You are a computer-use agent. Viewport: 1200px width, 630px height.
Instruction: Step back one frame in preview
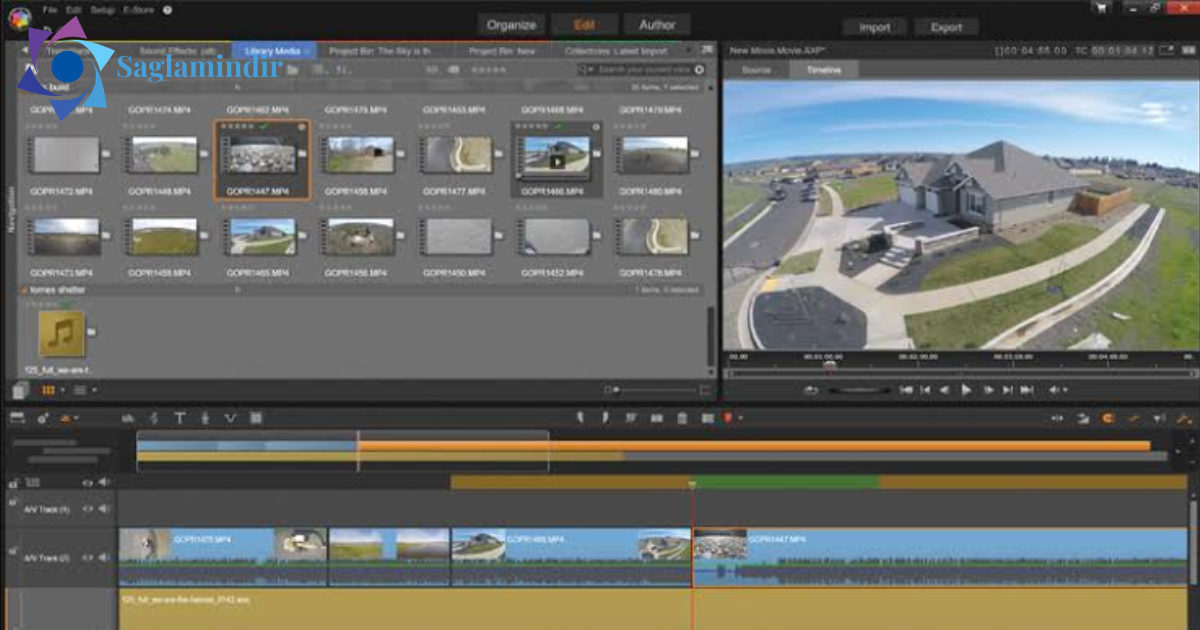coord(944,390)
